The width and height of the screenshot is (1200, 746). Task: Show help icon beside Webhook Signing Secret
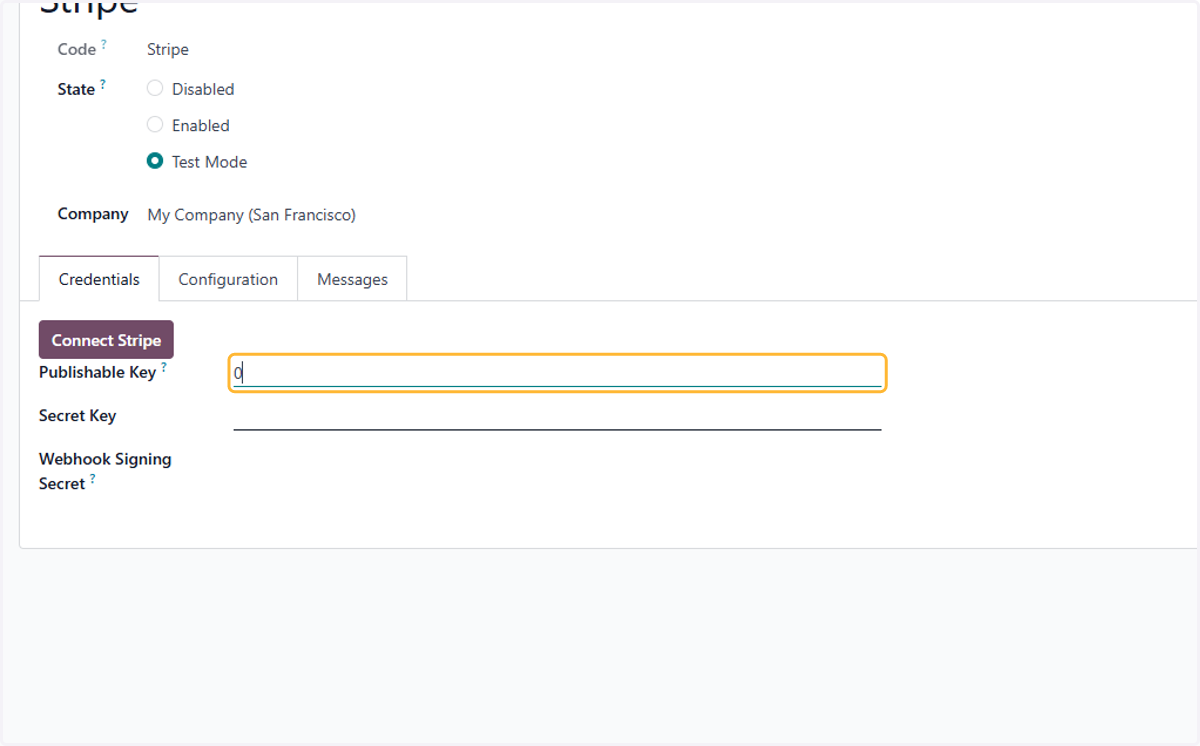pyautogui.click(x=93, y=479)
